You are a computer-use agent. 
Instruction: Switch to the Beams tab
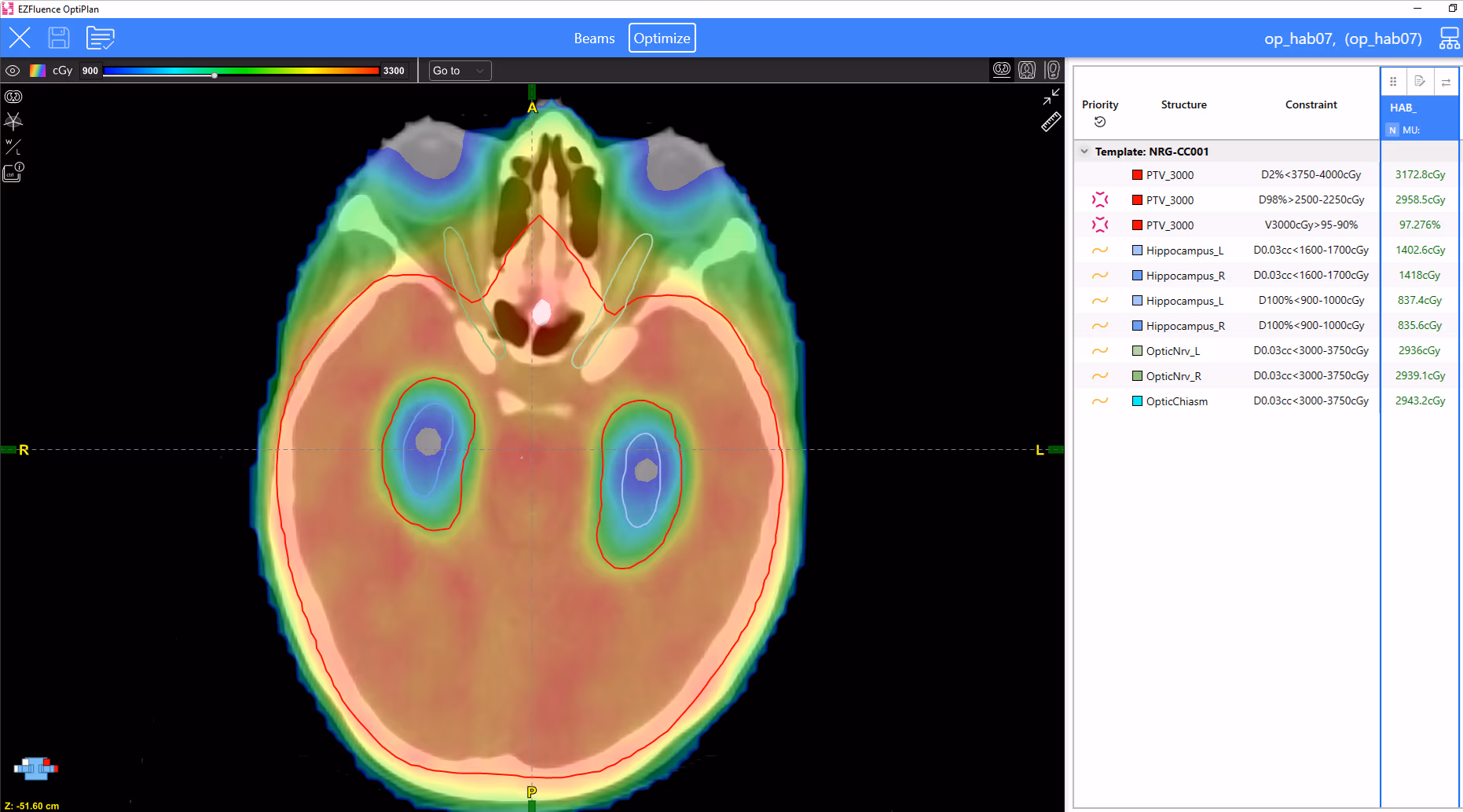[x=594, y=38]
